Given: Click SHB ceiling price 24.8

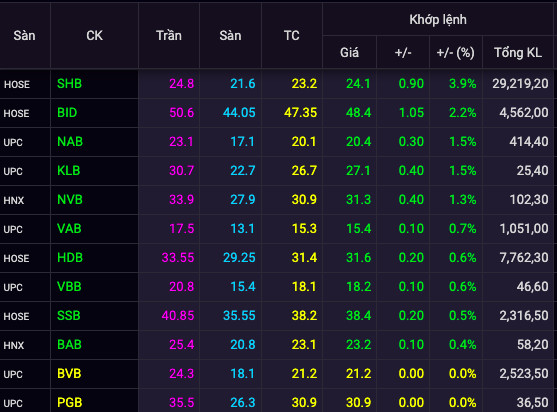Looking at the screenshot, I should pyautogui.click(x=182, y=84).
